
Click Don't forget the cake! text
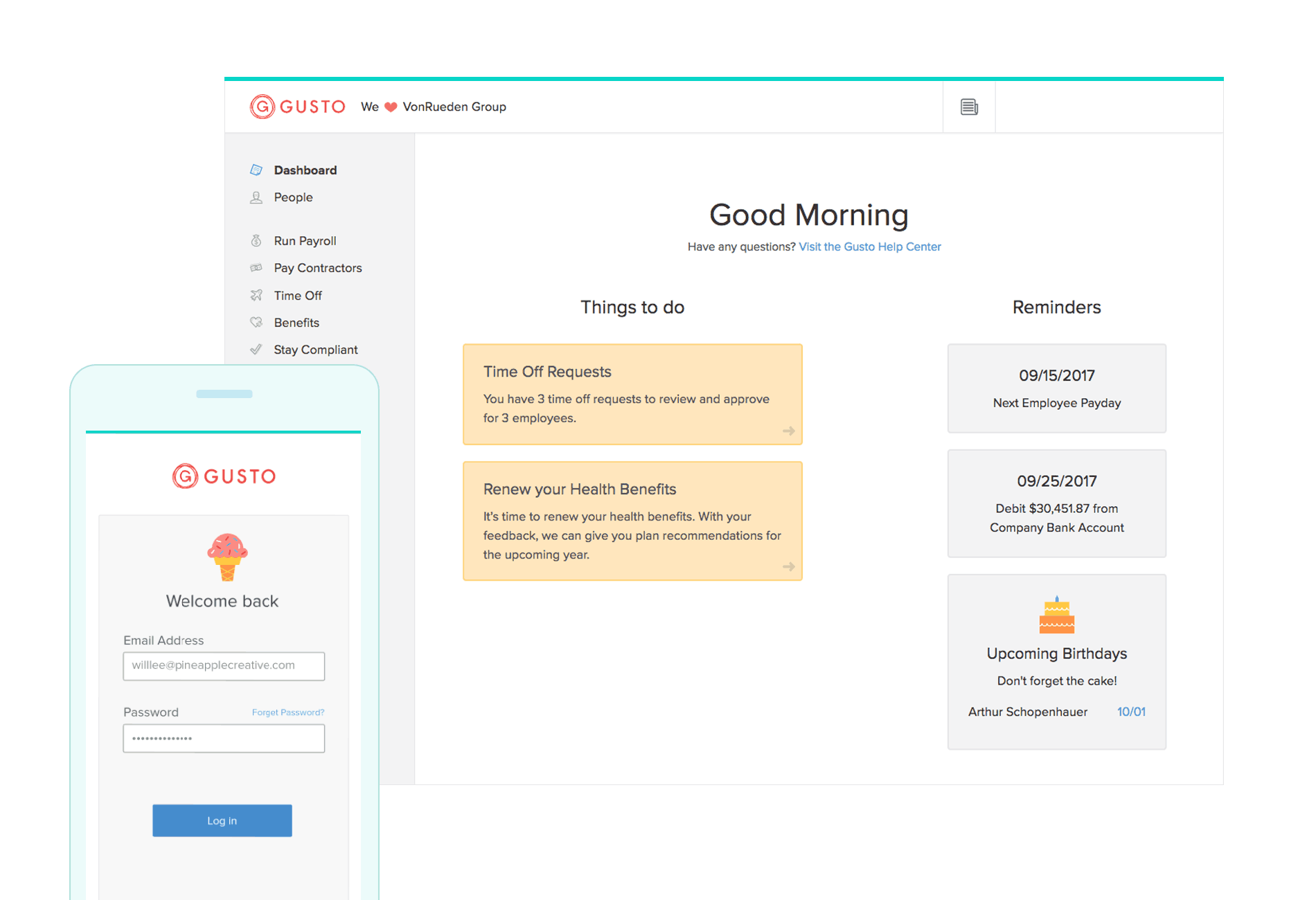[x=1057, y=681]
